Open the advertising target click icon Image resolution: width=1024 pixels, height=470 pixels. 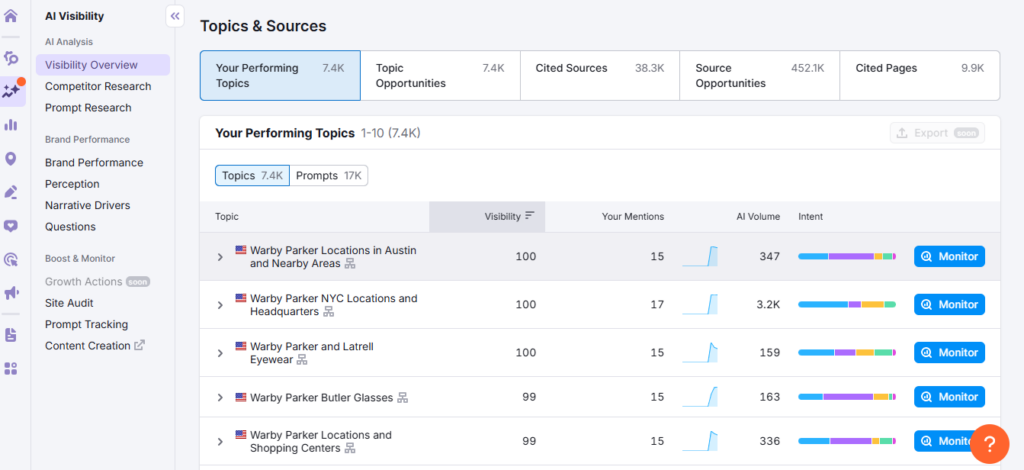point(11,260)
